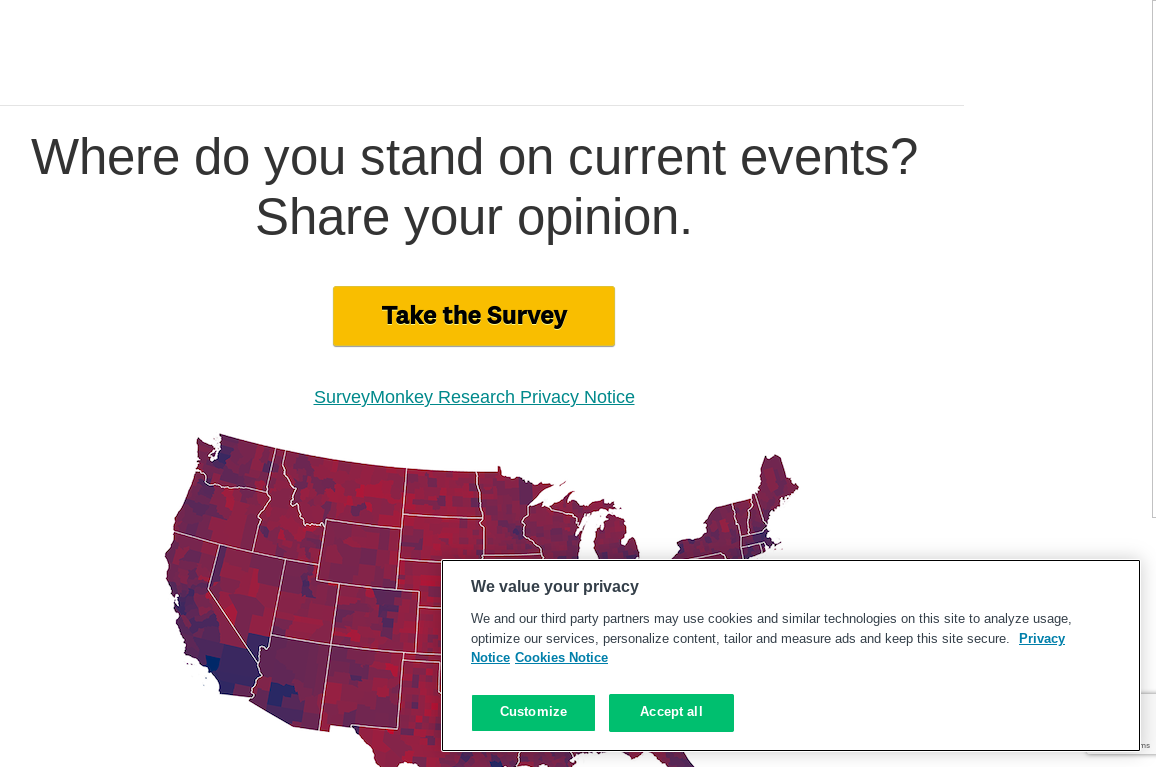Select Arizona on the map

[x=291, y=682]
